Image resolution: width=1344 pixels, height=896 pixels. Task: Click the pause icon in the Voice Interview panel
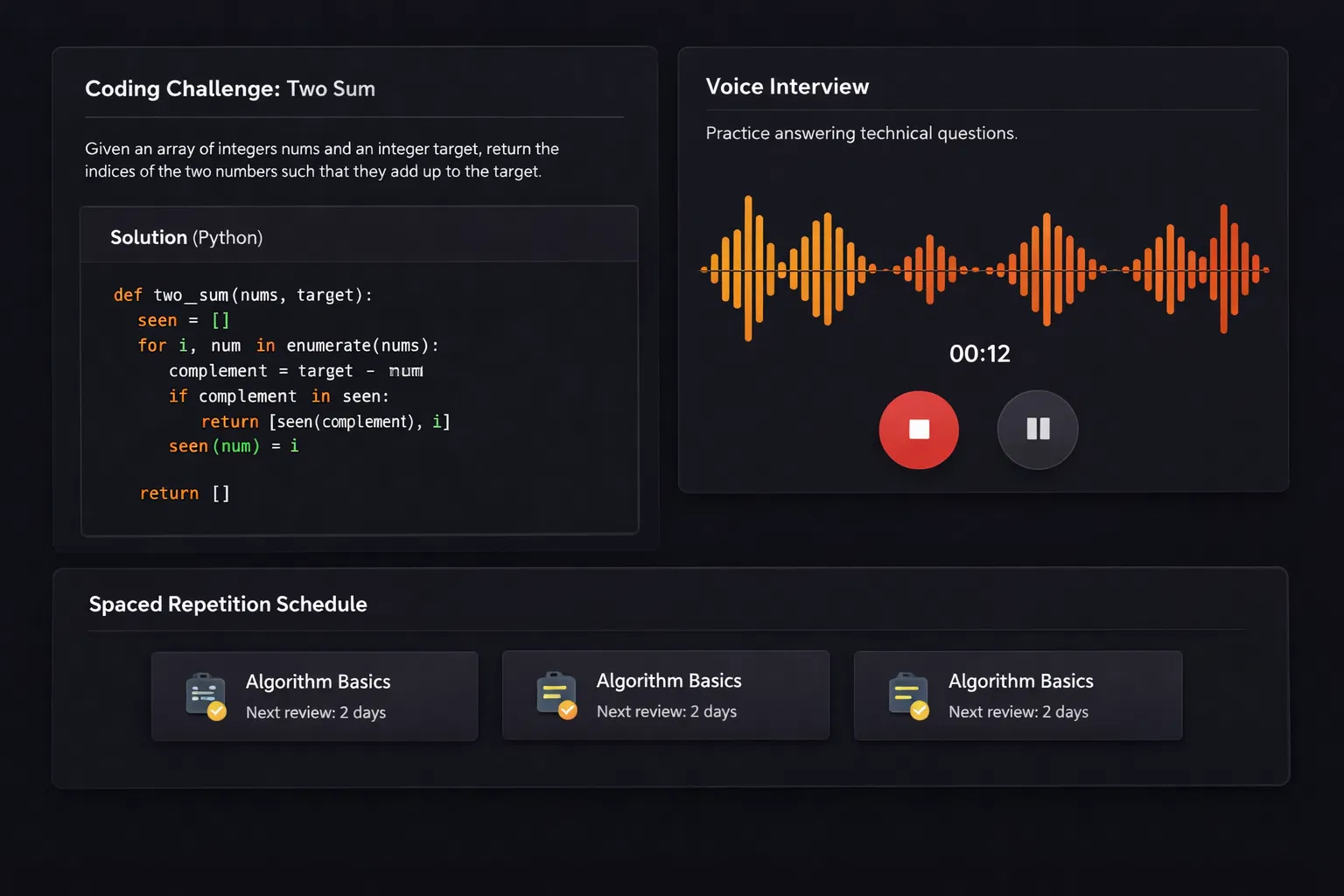pyautogui.click(x=1038, y=430)
